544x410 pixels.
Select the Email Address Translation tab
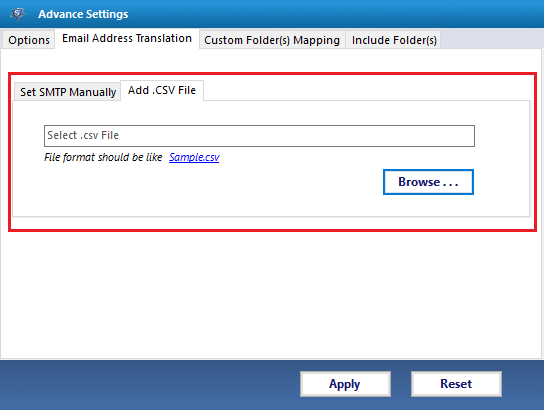point(127,39)
